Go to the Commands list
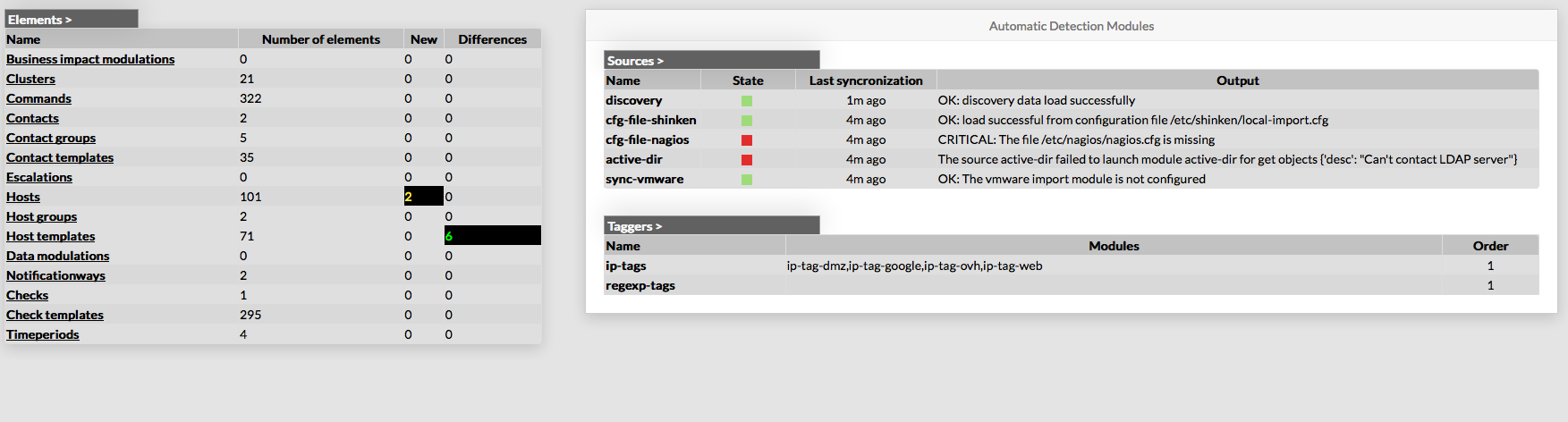This screenshot has height=422, width=1568. (38, 98)
